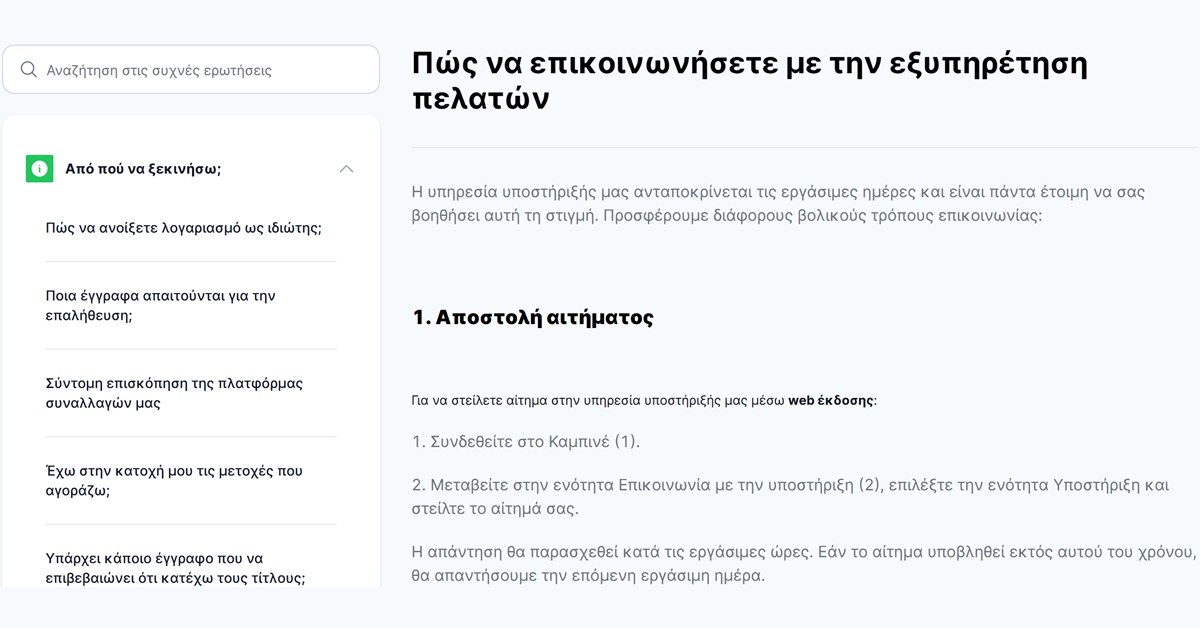1200x628 pixels.
Task: Open Υπάρχει κάποιο έγγραφο που να επιβεβαιώνει question
Action: point(176,568)
